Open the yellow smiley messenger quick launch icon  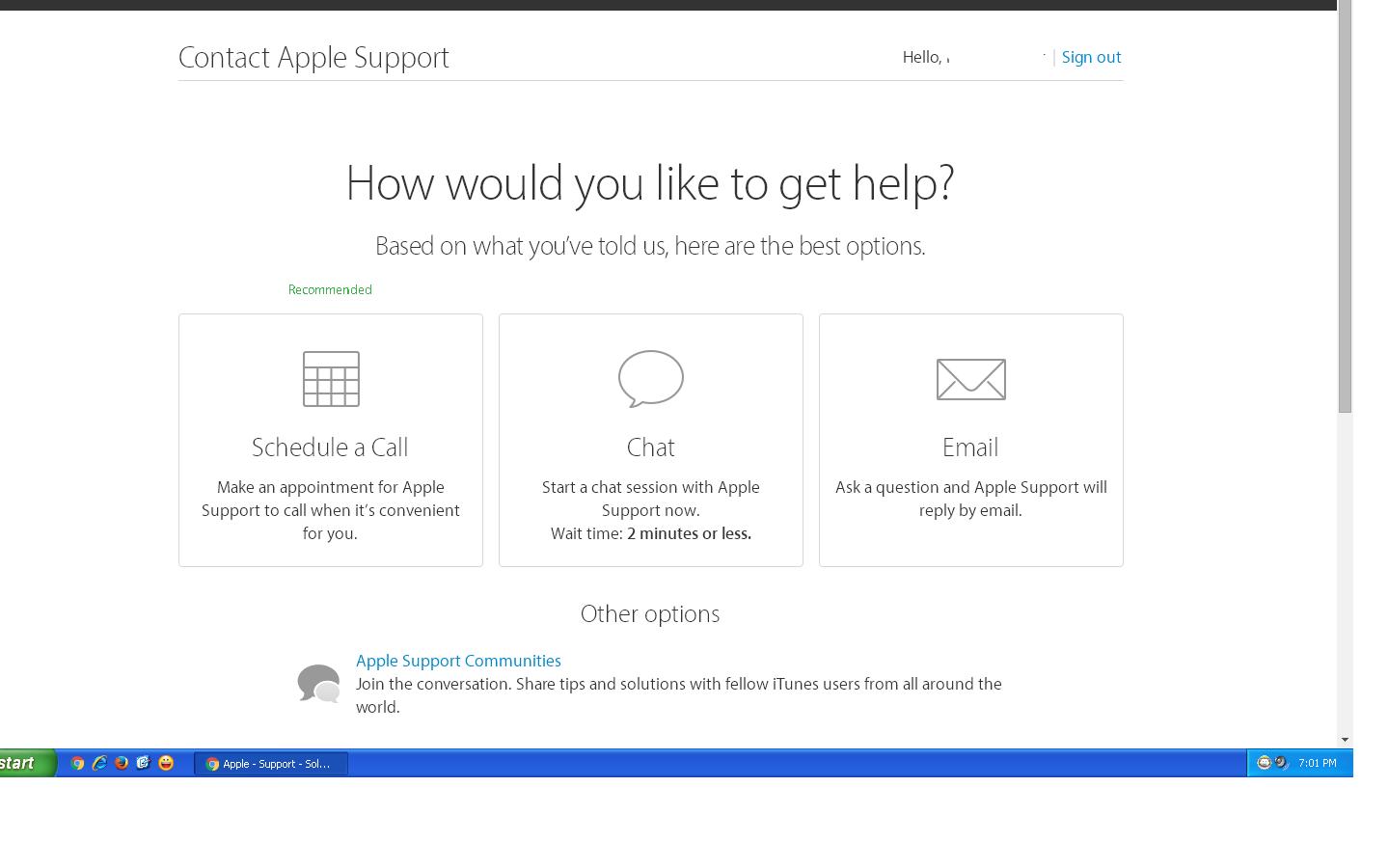(166, 763)
